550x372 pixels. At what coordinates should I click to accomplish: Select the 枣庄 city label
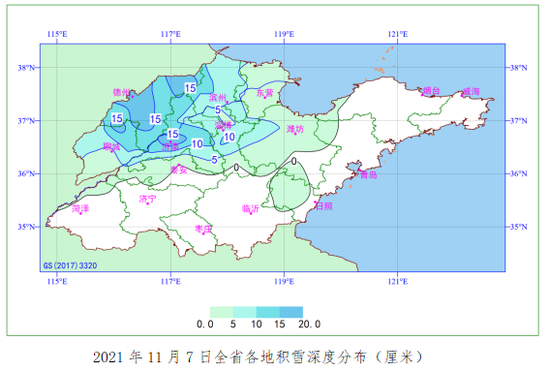tap(203, 229)
